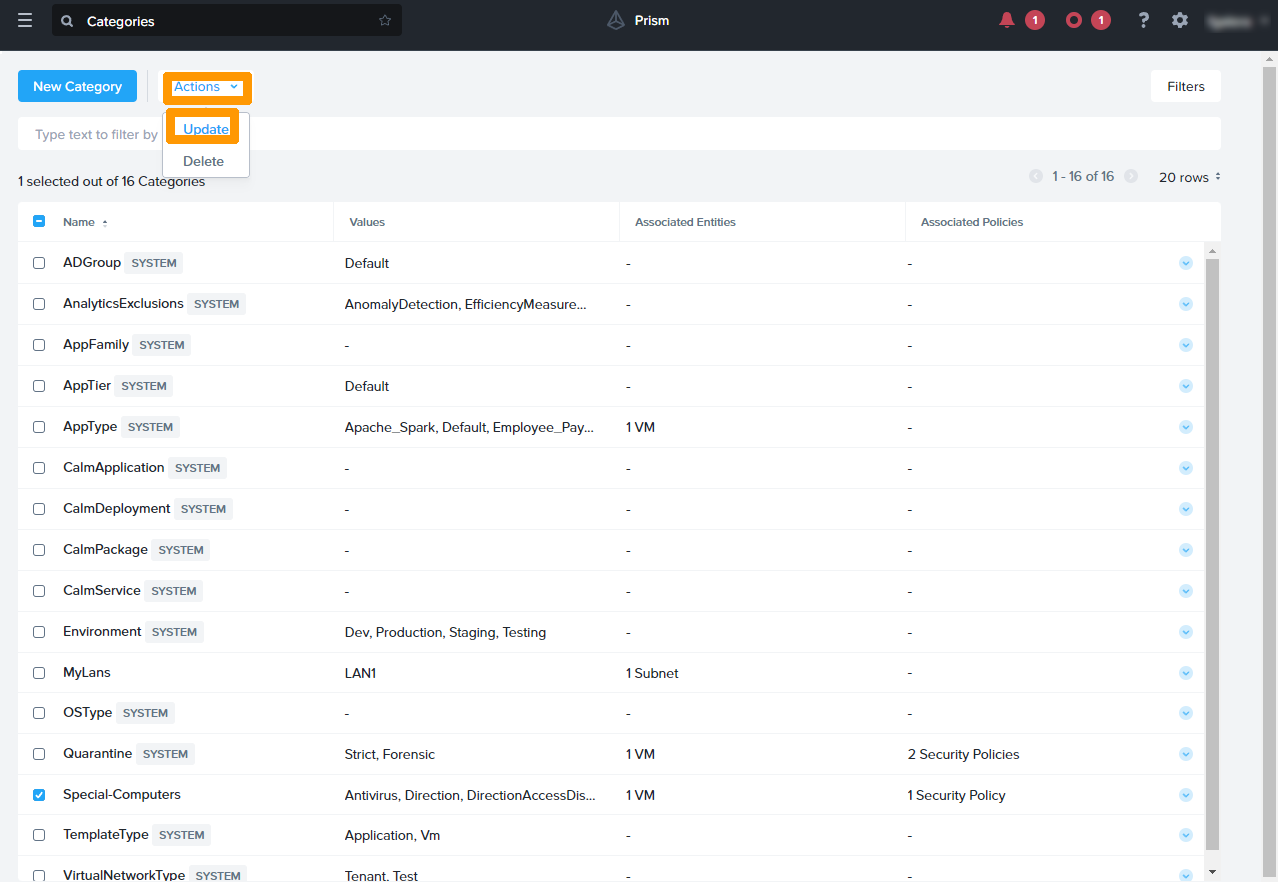The image size is (1278, 882).
Task: Expand the Quarantine row chevron
Action: click(1186, 754)
